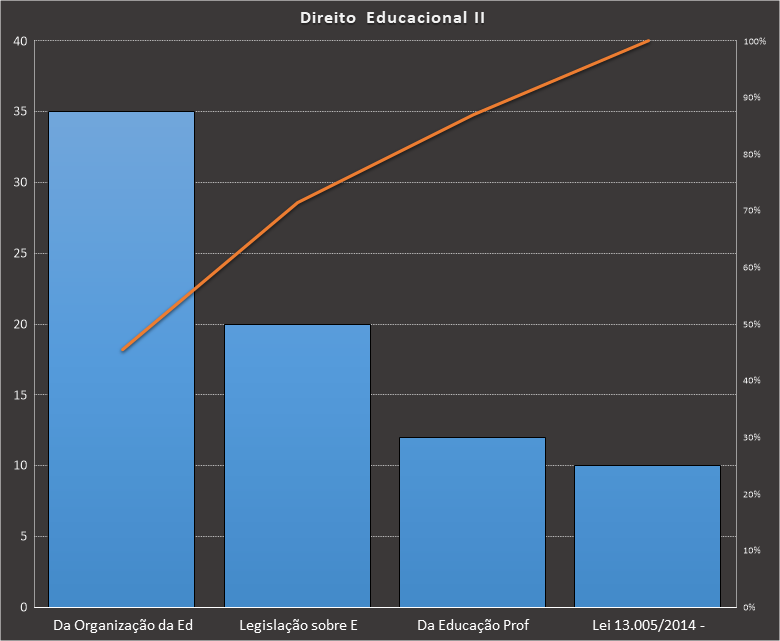This screenshot has width=780, height=641.
Task: Select the Da Educação Prof category label
Action: 472,626
